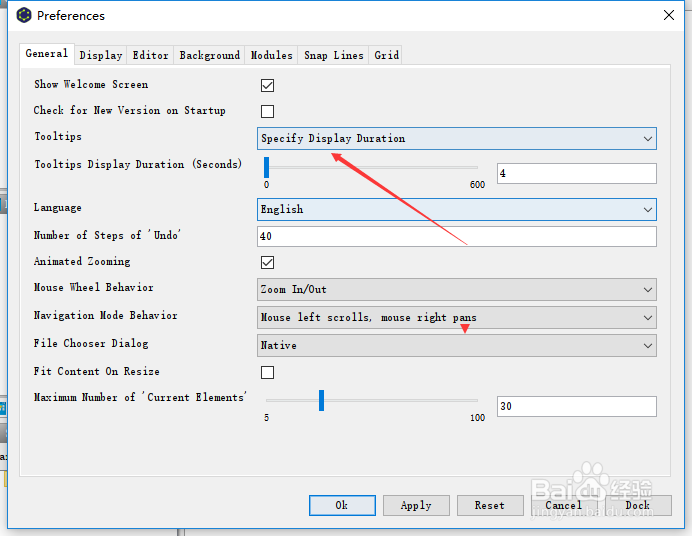Image resolution: width=692 pixels, height=536 pixels.
Task: Enable Check for New Version on Startup
Action: (267, 111)
